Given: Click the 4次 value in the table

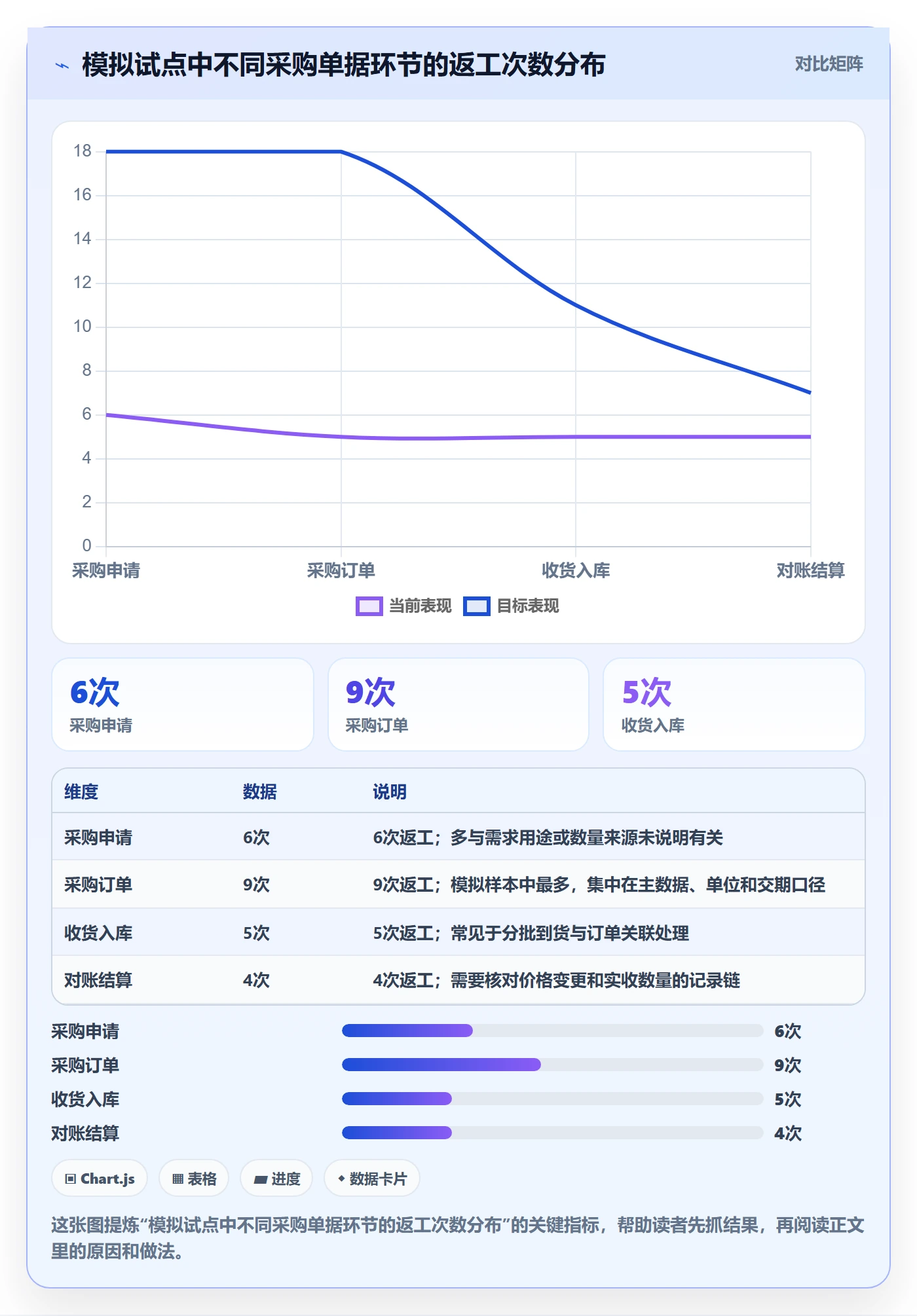Looking at the screenshot, I should pyautogui.click(x=256, y=980).
